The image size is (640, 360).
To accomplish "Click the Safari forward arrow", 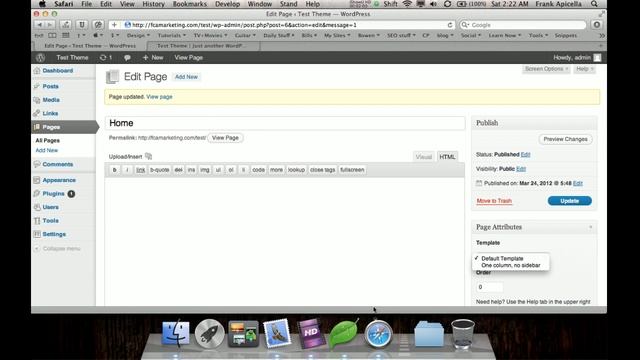I will (49, 25).
